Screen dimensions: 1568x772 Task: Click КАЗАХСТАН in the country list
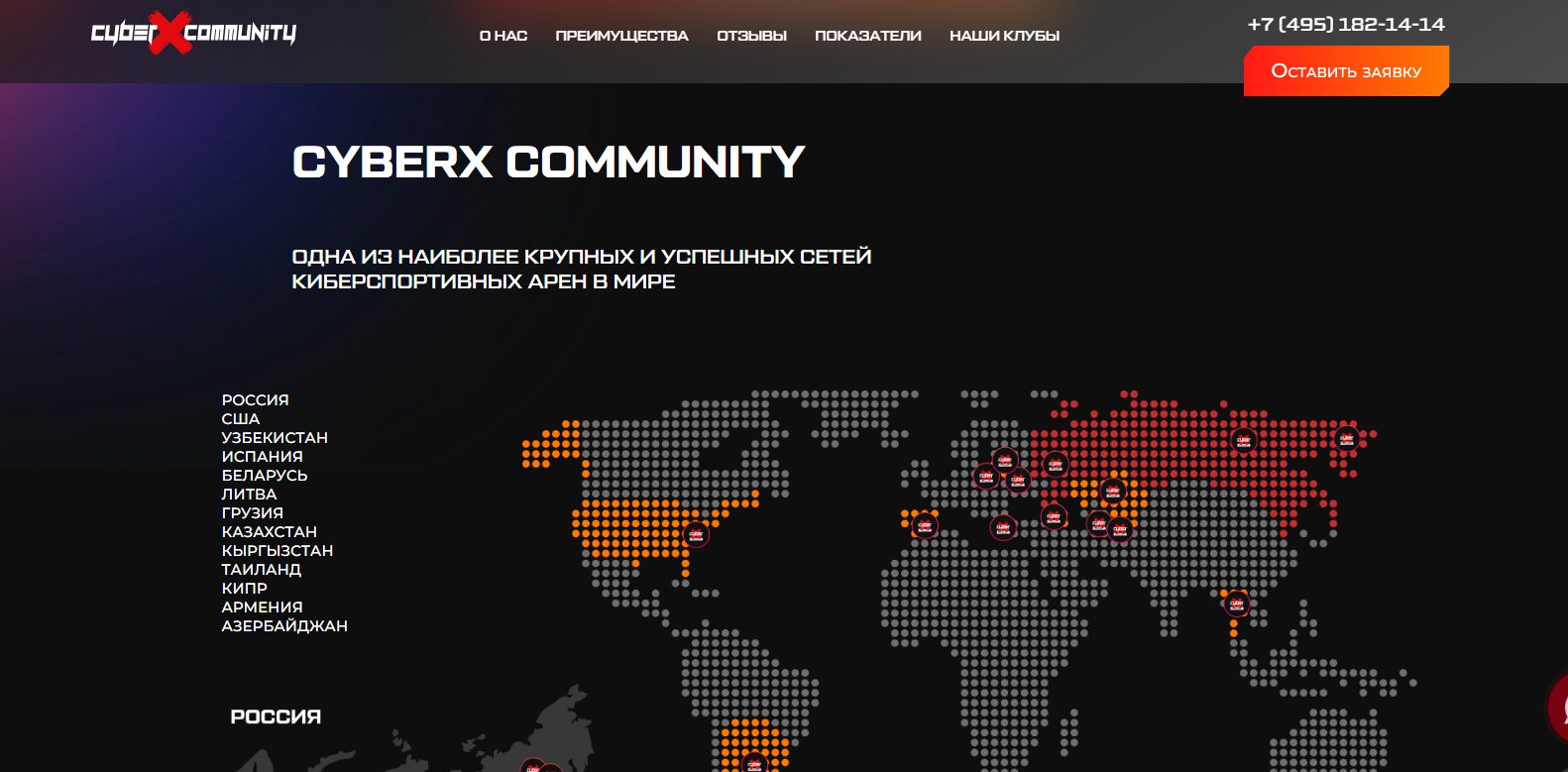click(x=270, y=532)
